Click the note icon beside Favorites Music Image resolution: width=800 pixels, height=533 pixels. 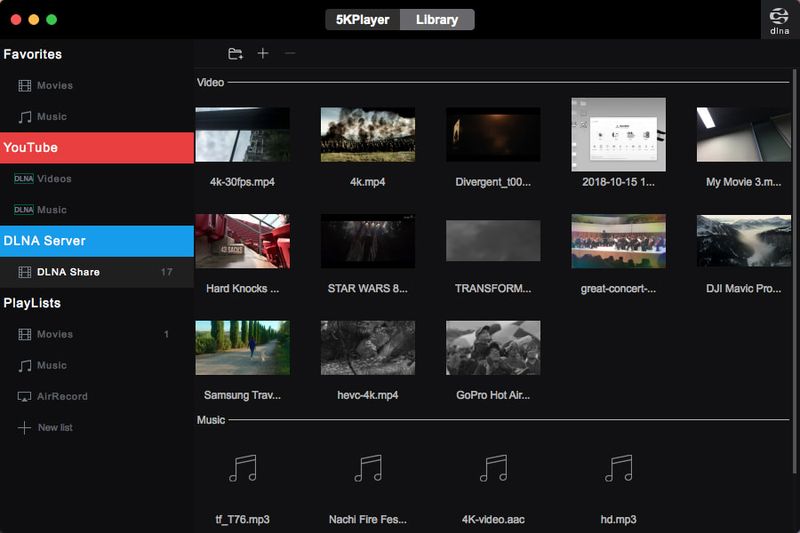pyautogui.click(x=24, y=117)
